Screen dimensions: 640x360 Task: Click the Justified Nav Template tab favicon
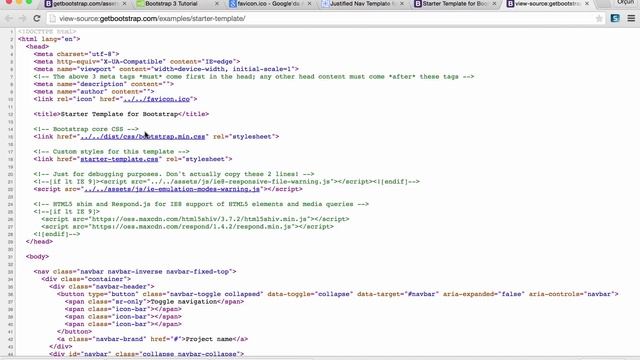tap(325, 4)
